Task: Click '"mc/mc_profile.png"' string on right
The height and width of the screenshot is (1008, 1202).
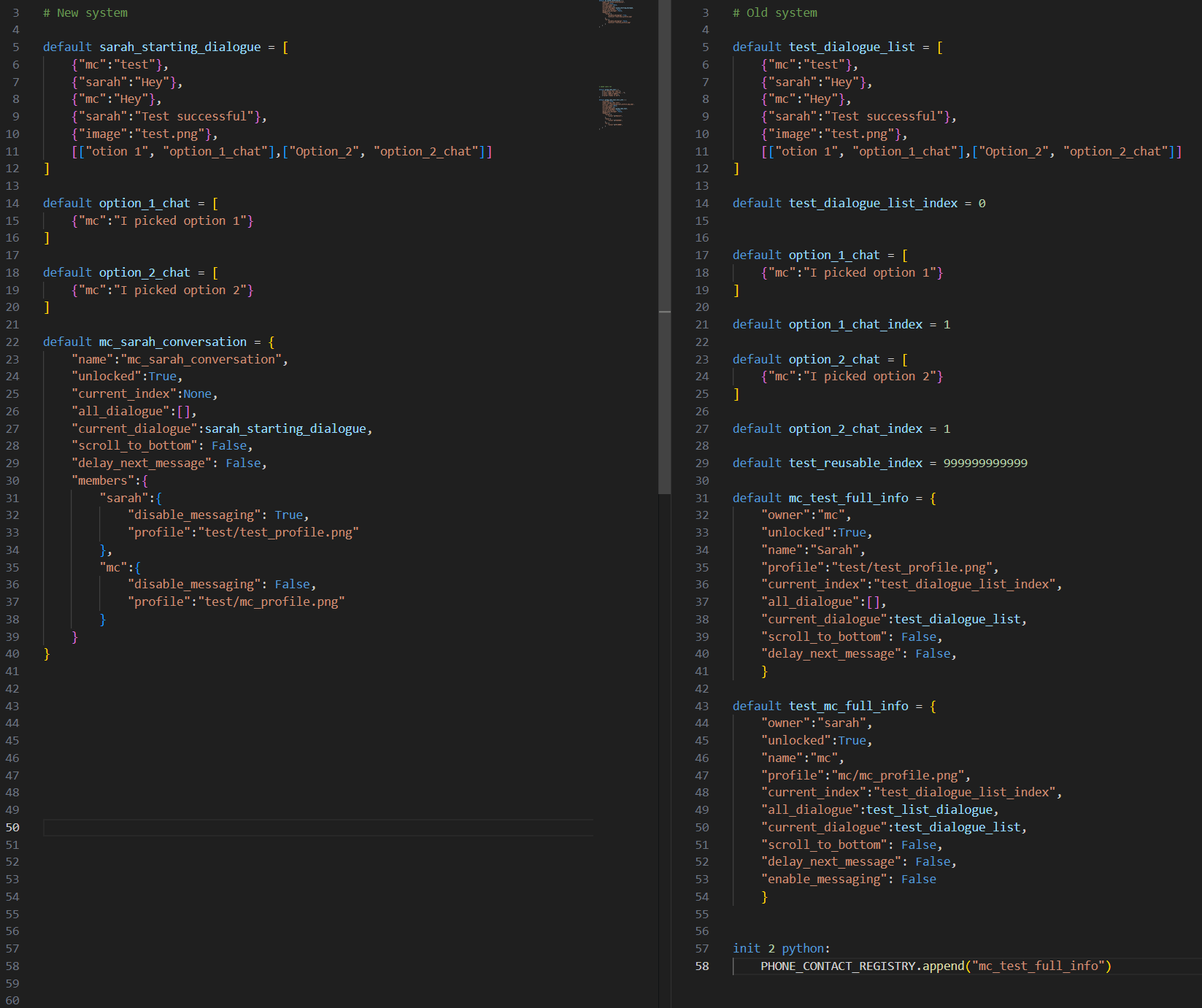Action: tap(898, 775)
